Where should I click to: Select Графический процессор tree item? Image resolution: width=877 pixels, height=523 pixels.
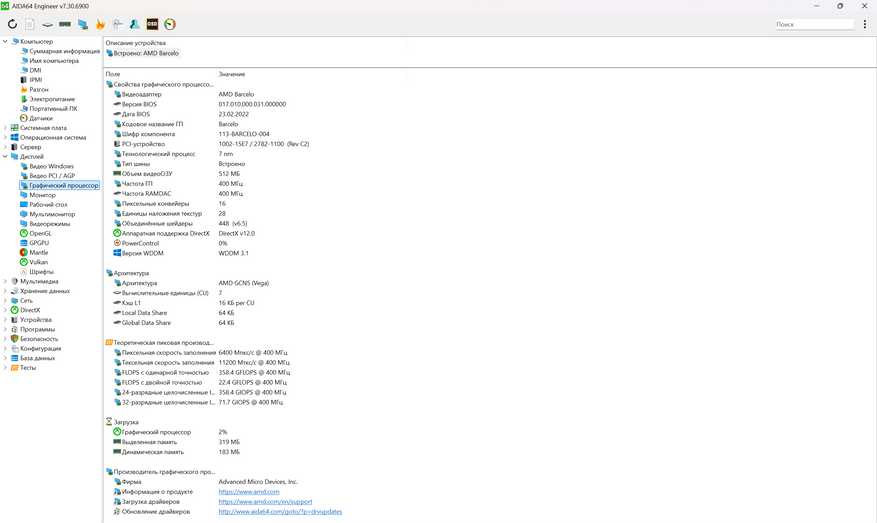click(x=64, y=185)
